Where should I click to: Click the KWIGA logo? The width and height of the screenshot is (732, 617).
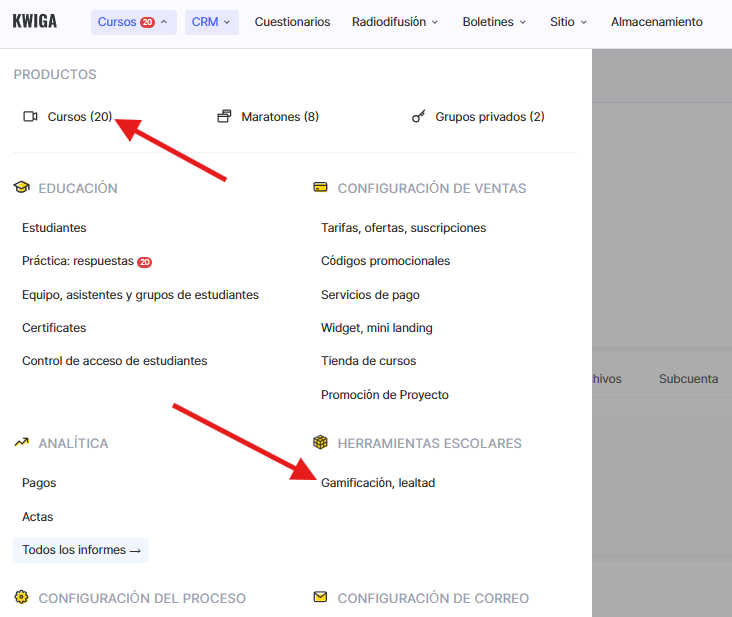(34, 21)
